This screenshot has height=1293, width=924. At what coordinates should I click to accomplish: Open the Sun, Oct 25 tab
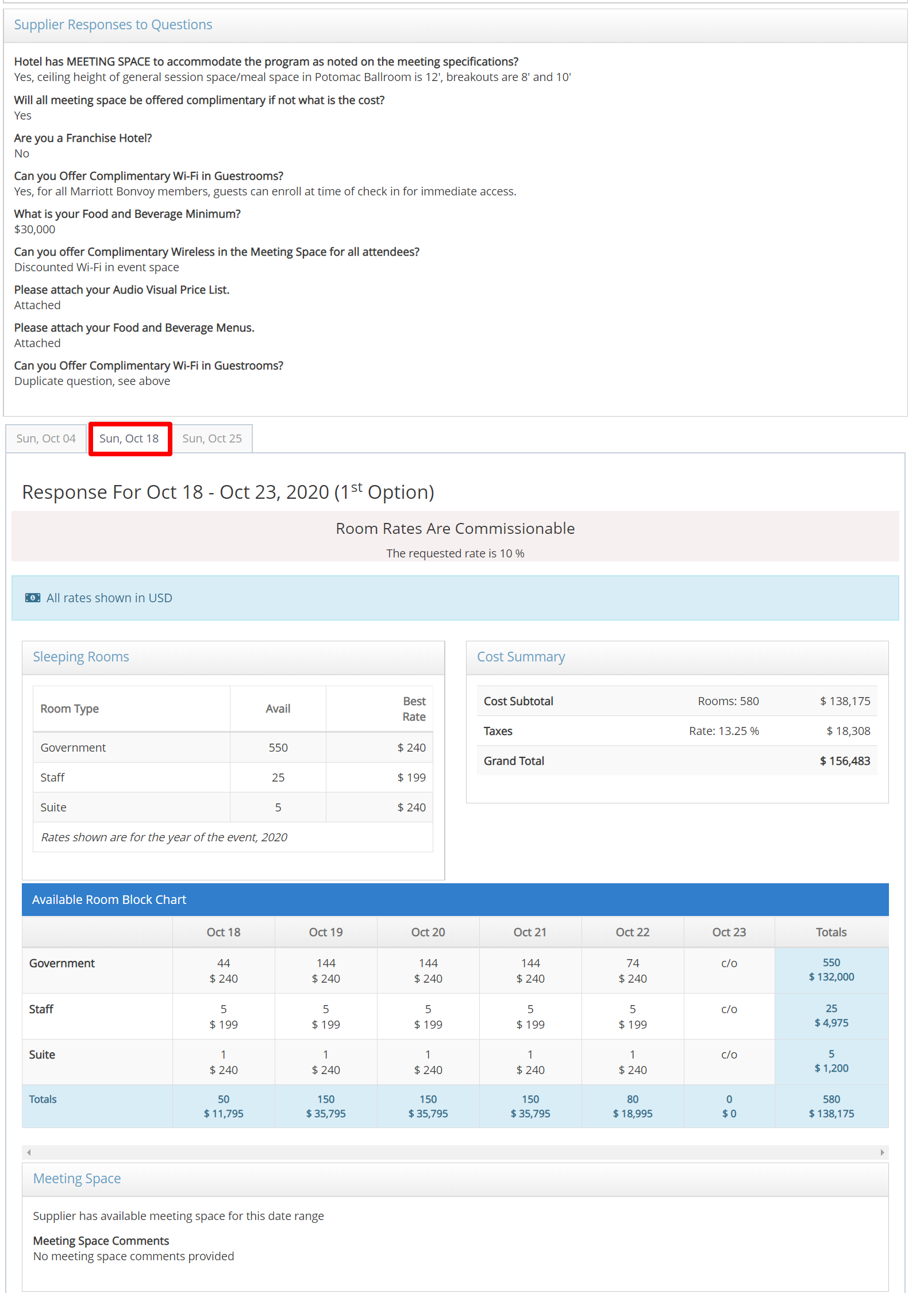212,438
